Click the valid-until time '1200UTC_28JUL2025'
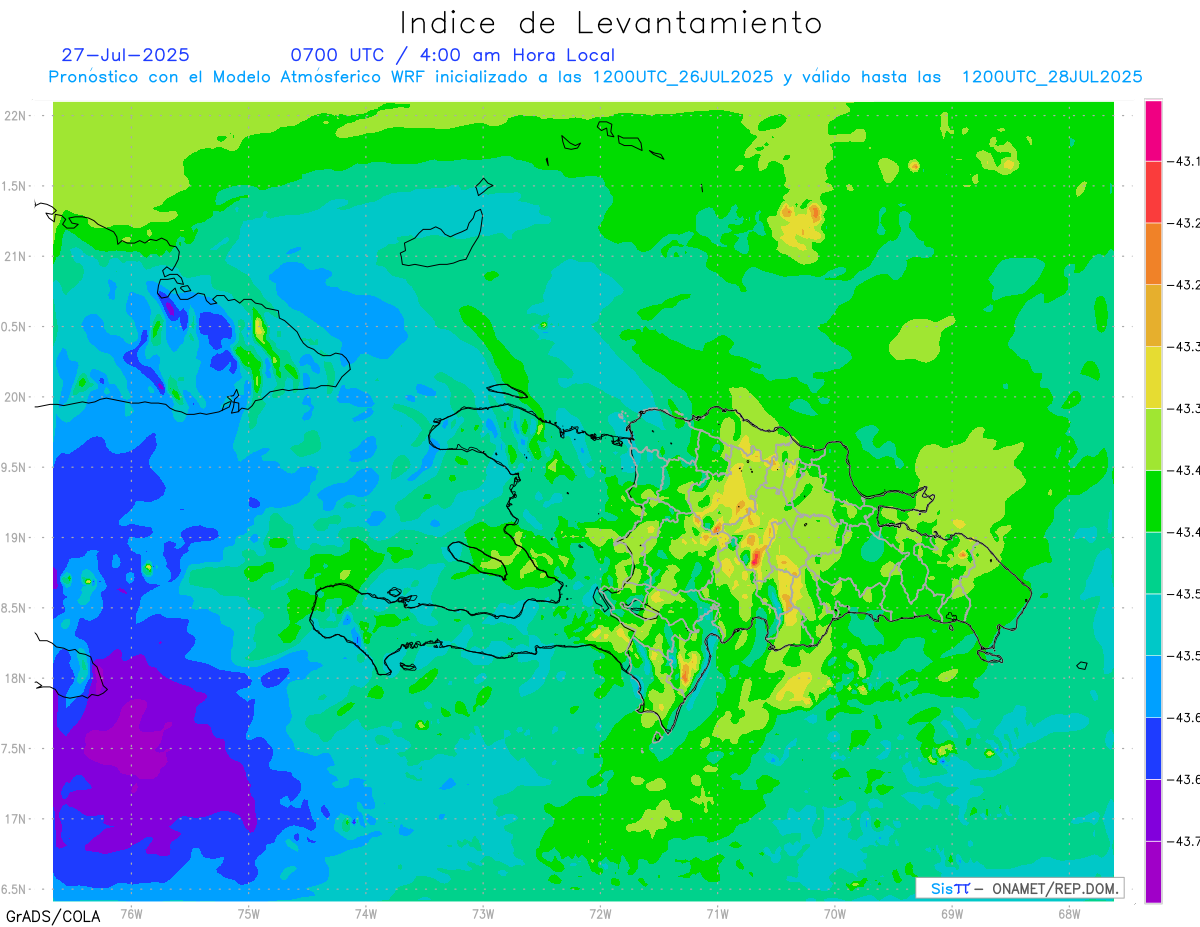 (1052, 77)
